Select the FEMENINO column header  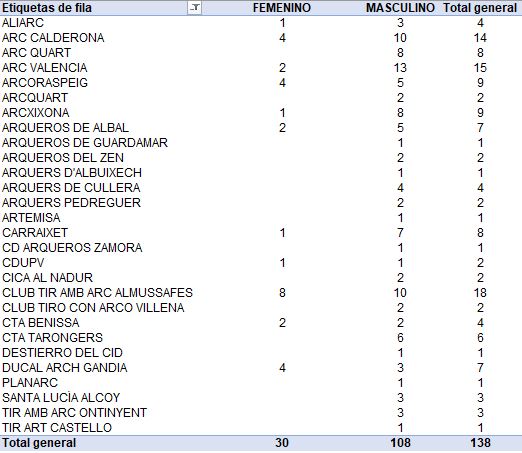pos(282,8)
